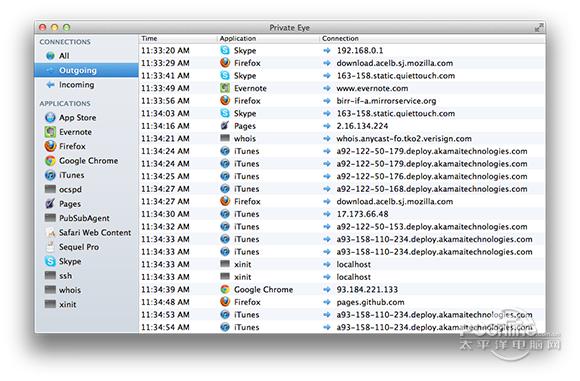Viewport: 580px width, 381px height.
Task: Select the Skype icon in sidebar
Action: click(x=50, y=261)
